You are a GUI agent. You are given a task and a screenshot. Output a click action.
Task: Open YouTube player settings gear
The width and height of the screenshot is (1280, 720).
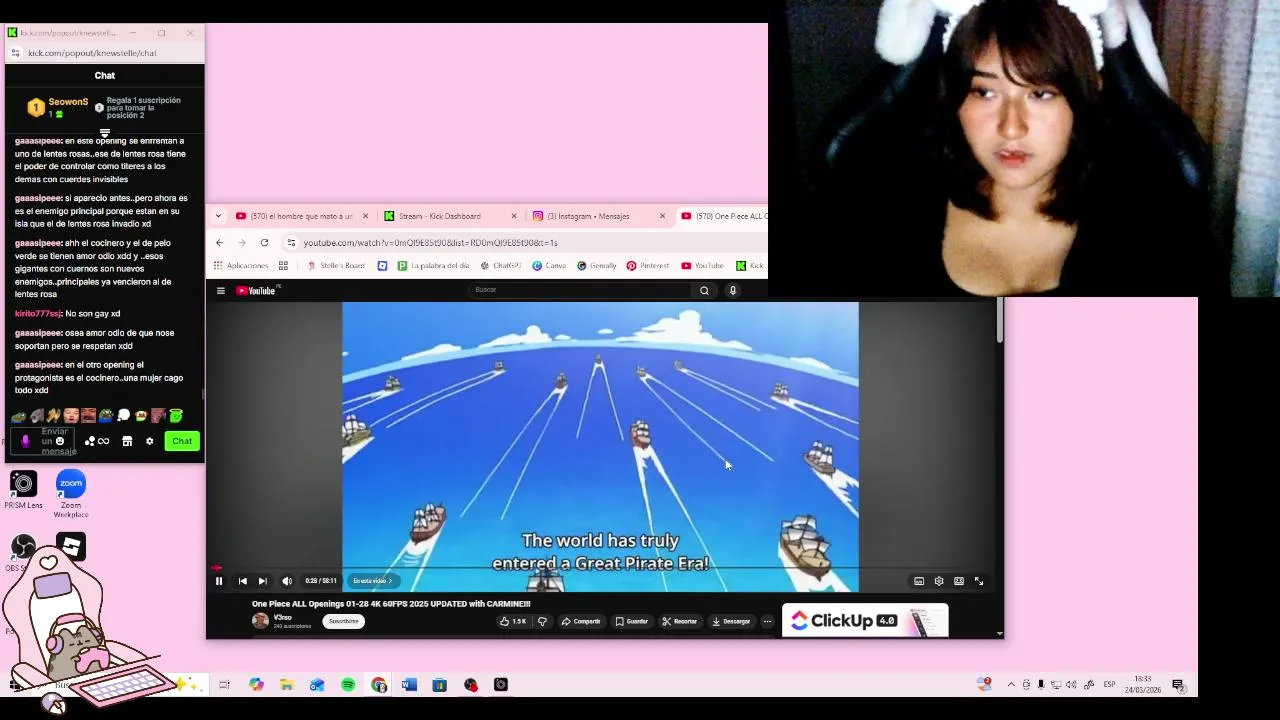(939, 581)
